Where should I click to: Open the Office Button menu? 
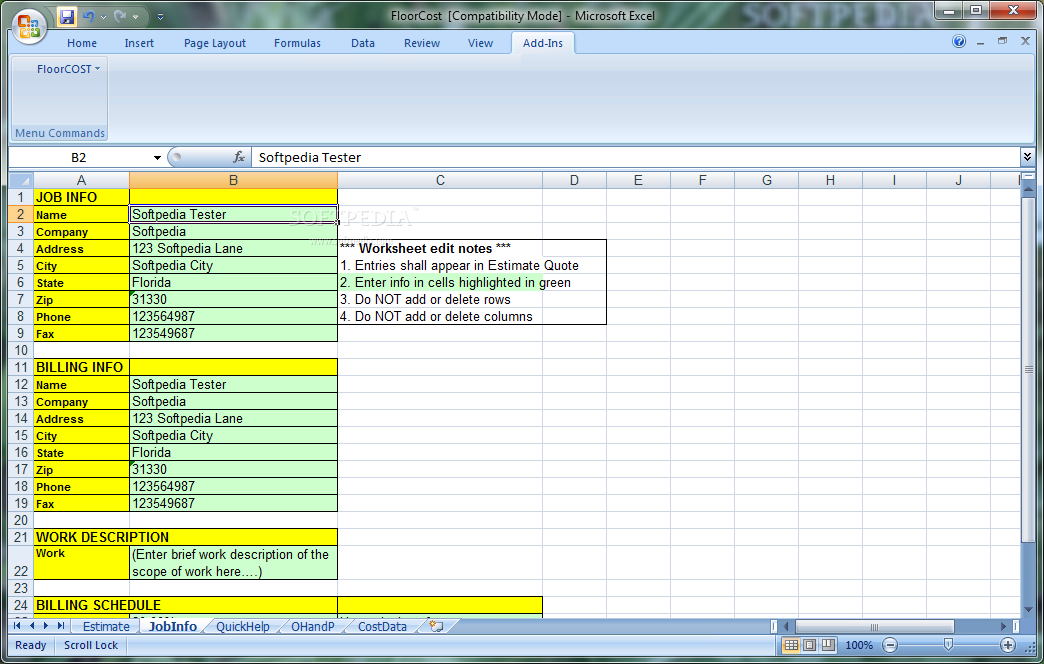tap(29, 27)
